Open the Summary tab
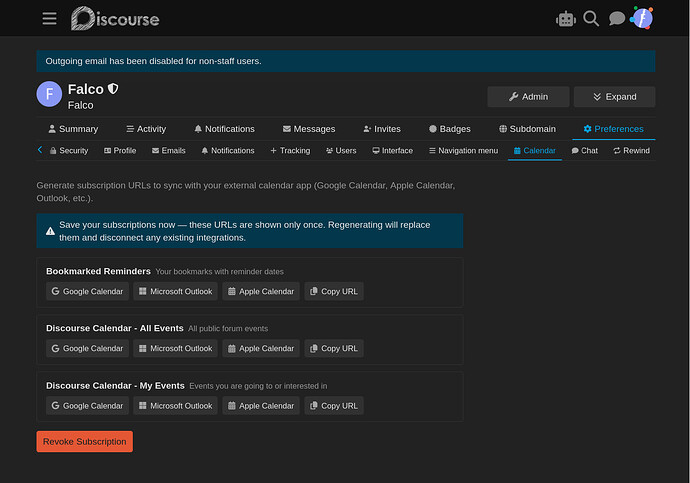The height and width of the screenshot is (483, 690). 73,129
